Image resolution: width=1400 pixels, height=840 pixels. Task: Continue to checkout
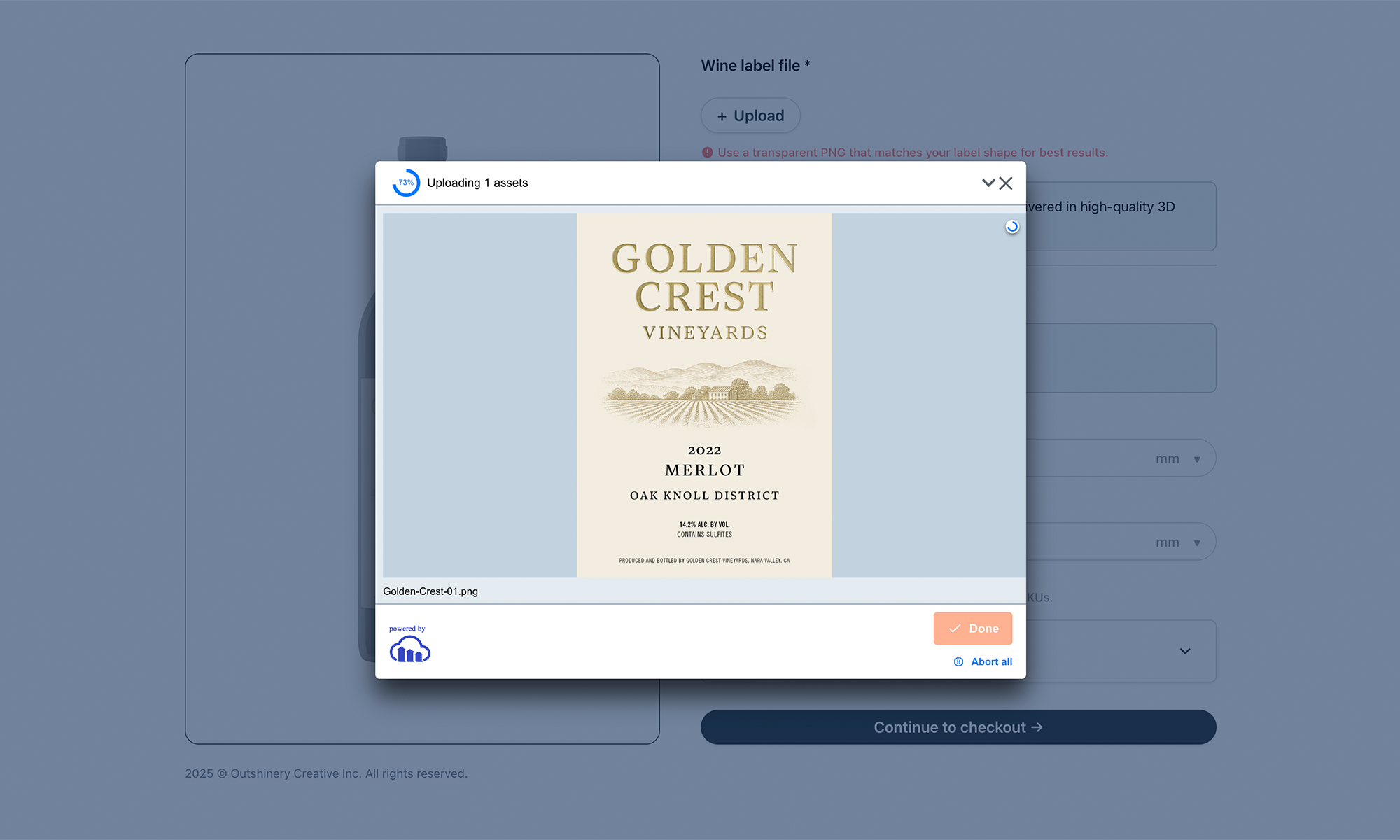click(x=958, y=727)
